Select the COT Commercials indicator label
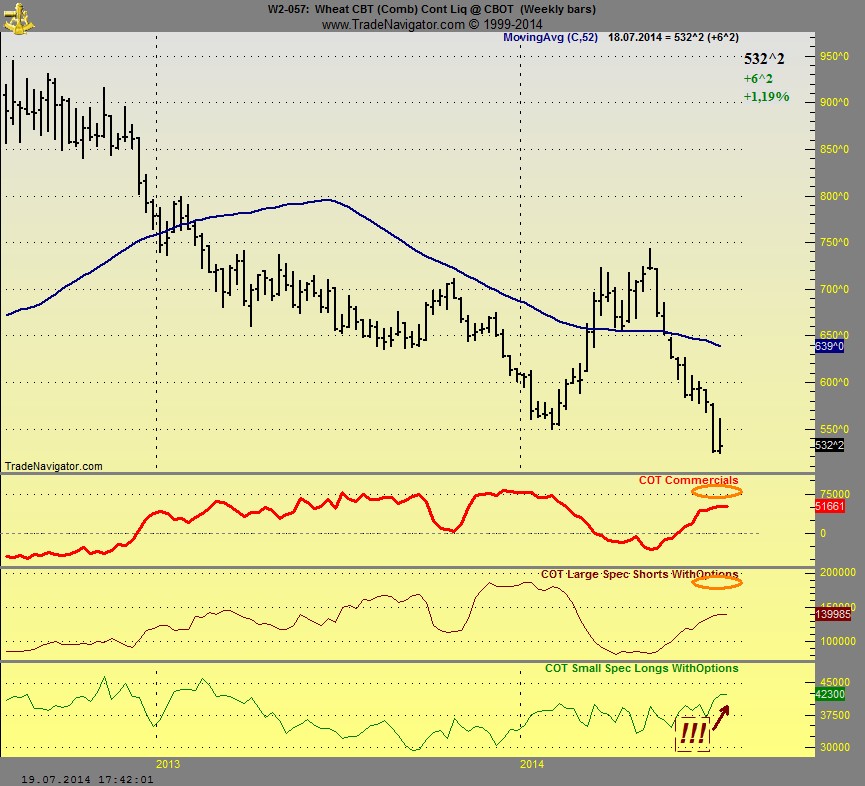This screenshot has height=786, width=865. [x=688, y=481]
